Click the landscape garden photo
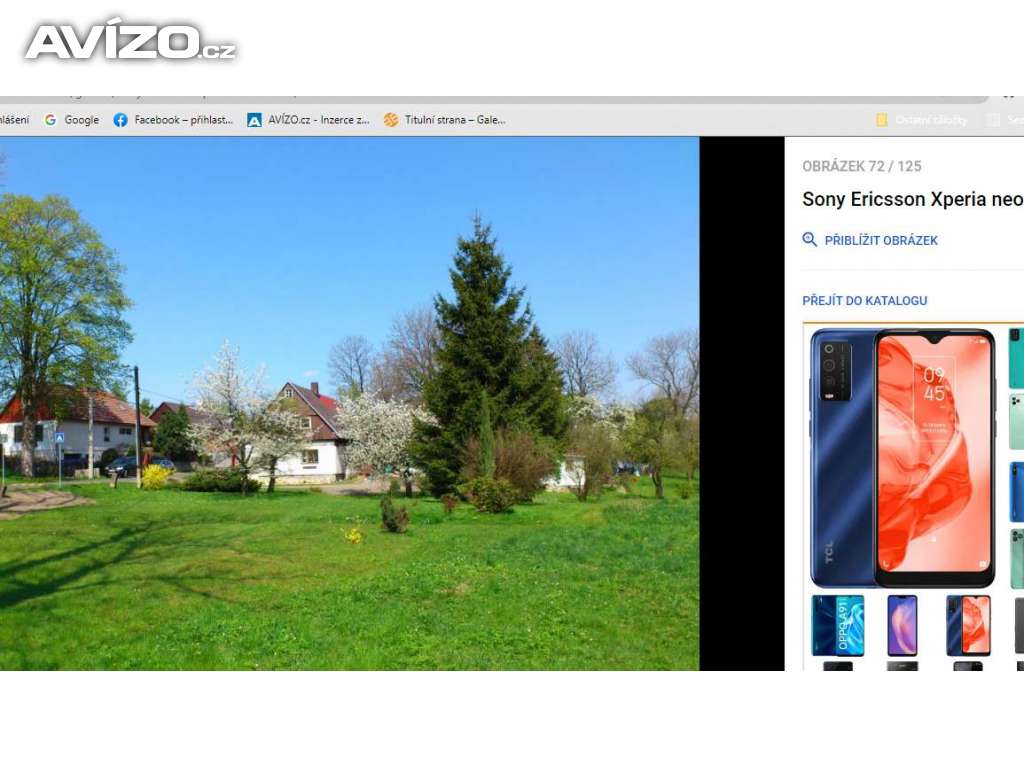This screenshot has width=1024, height=768. pos(349,404)
